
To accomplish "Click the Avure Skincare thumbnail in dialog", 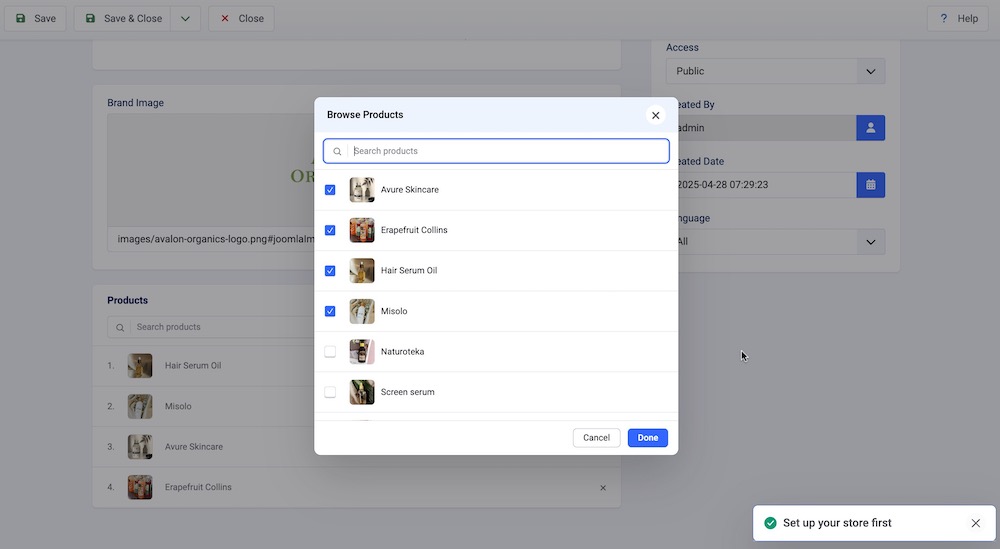I will [362, 190].
